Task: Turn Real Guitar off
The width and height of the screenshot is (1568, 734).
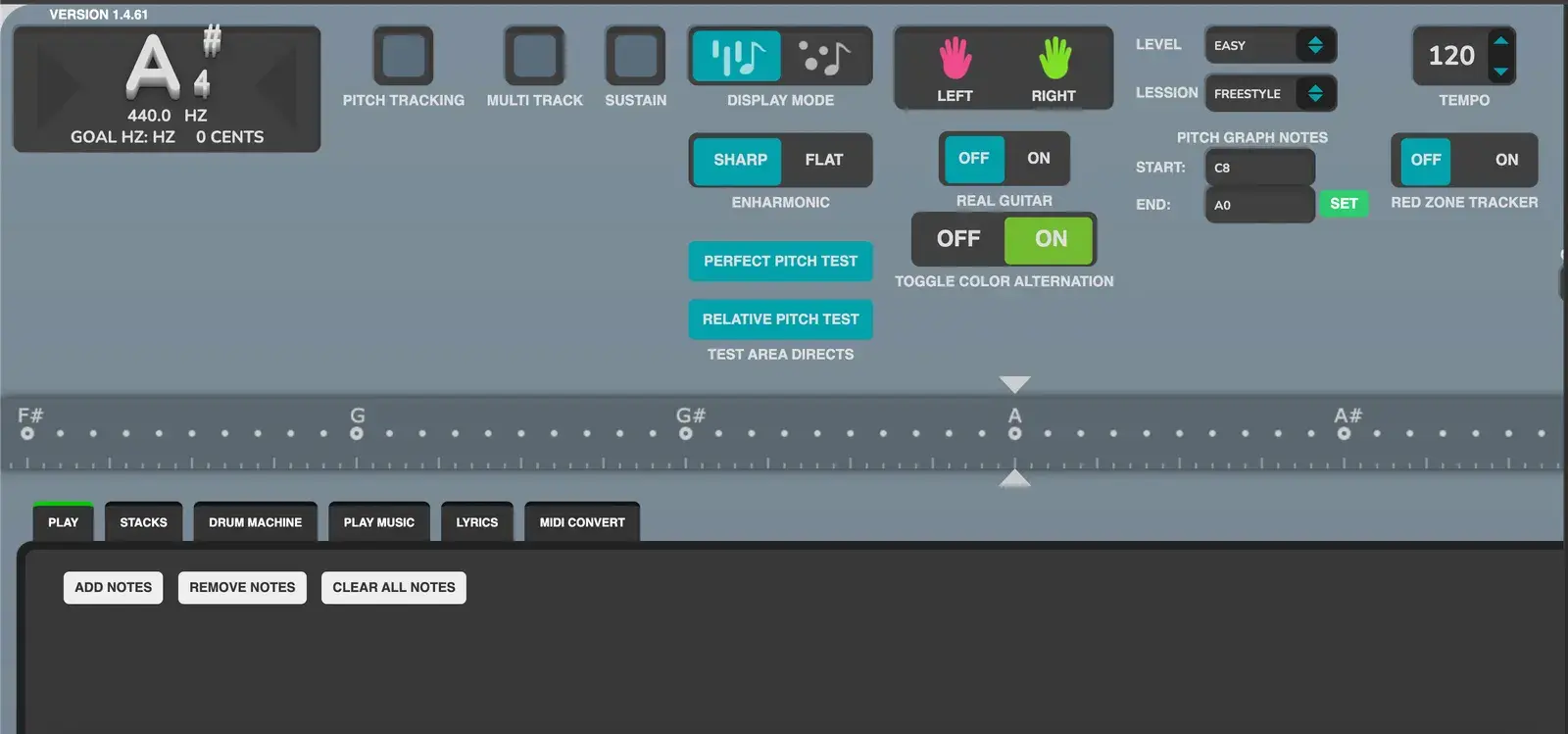Action: tap(974, 158)
